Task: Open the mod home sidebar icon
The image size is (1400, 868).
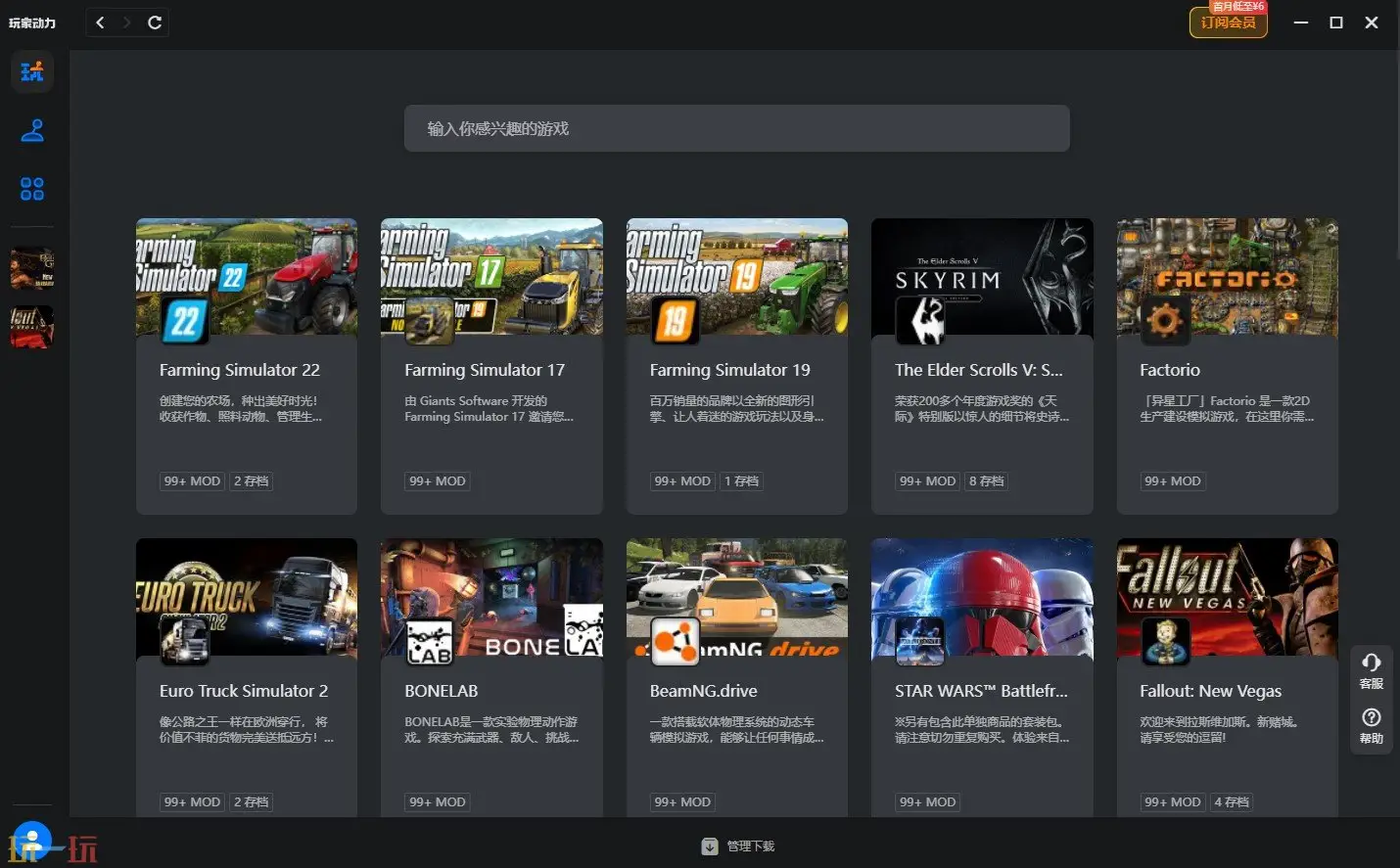Action: click(x=32, y=71)
